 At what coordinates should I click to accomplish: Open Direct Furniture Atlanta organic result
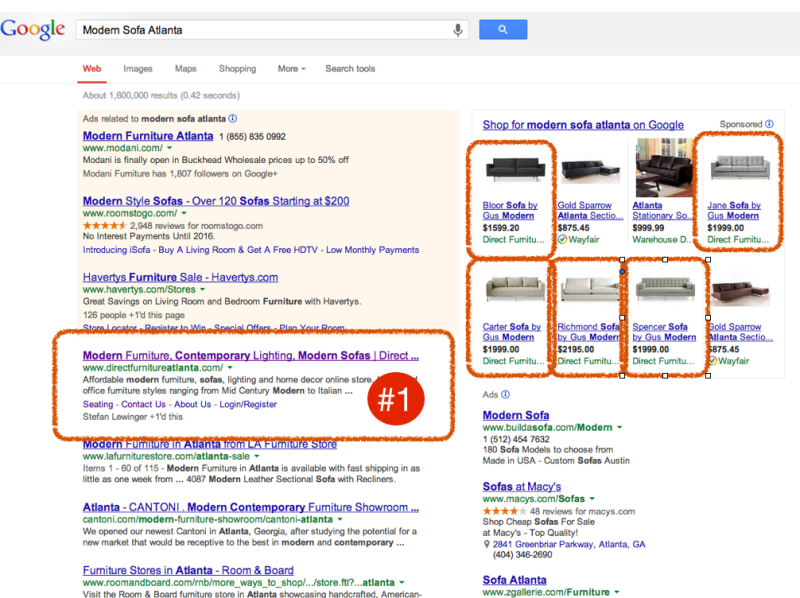(x=251, y=355)
